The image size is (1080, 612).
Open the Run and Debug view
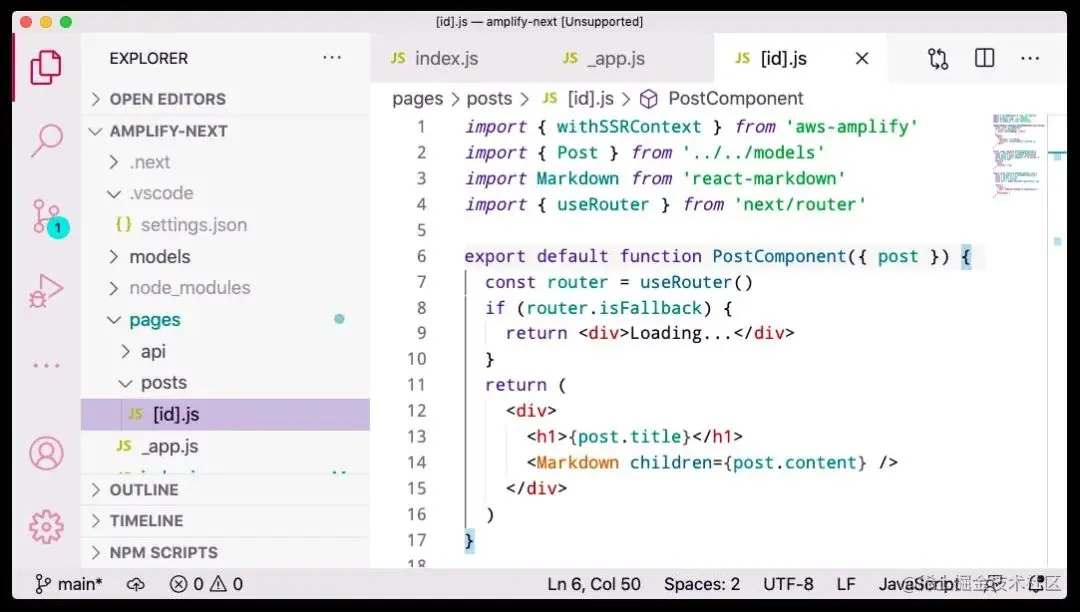(x=46, y=291)
